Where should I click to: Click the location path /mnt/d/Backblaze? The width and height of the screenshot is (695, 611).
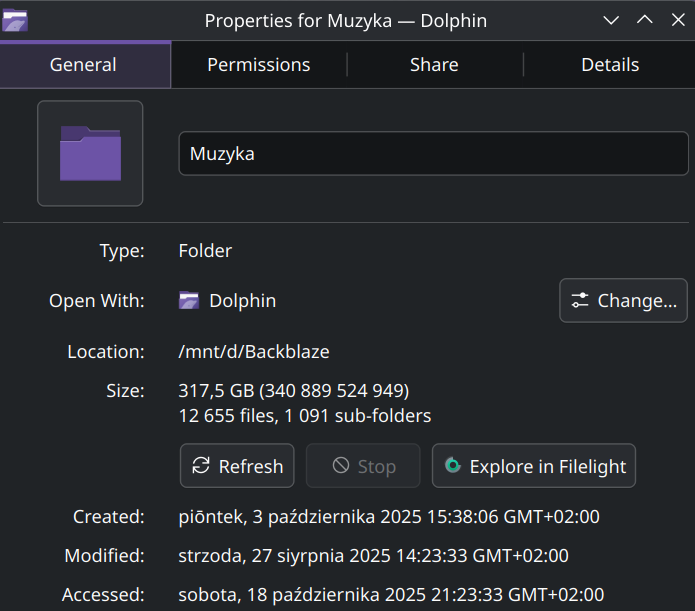254,352
